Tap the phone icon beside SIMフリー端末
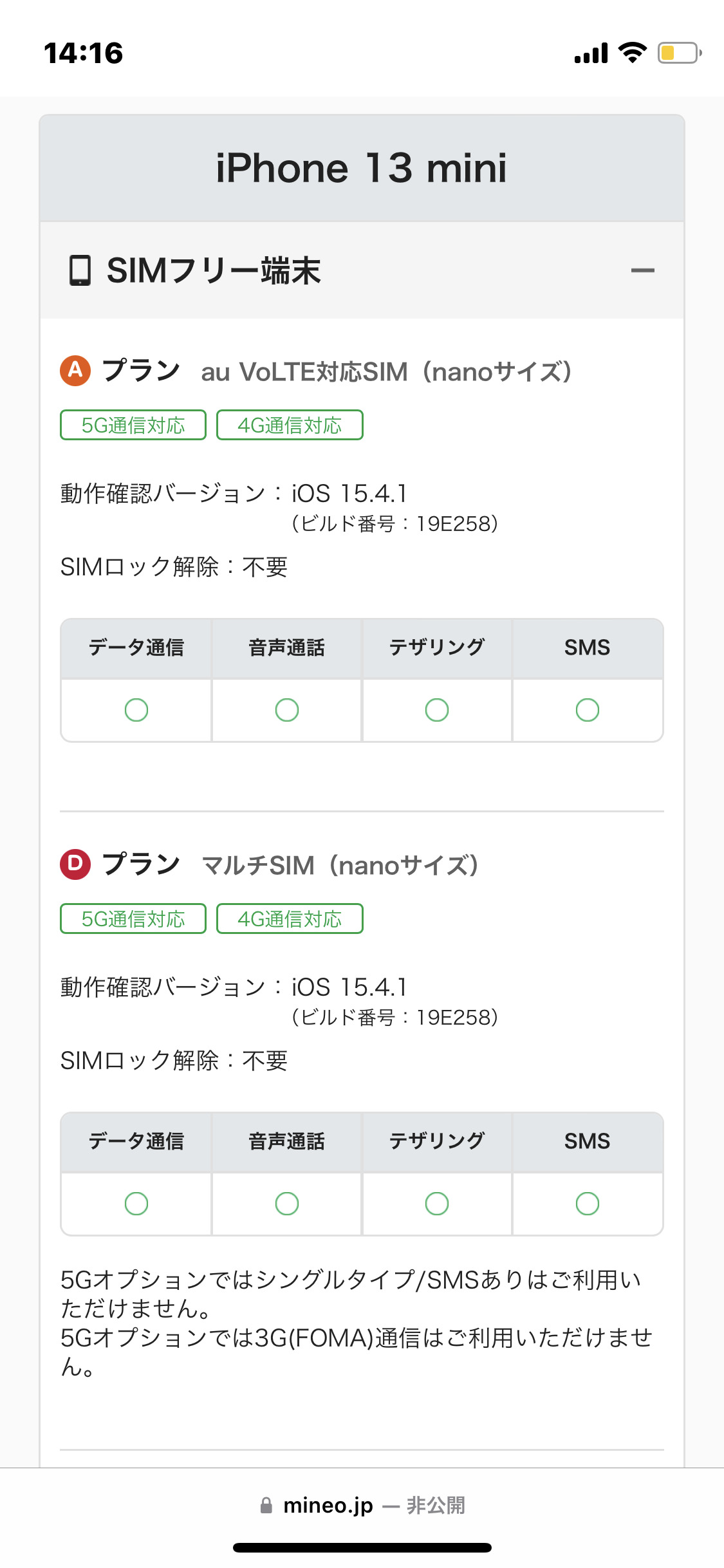The height and width of the screenshot is (1568, 724). [80, 270]
